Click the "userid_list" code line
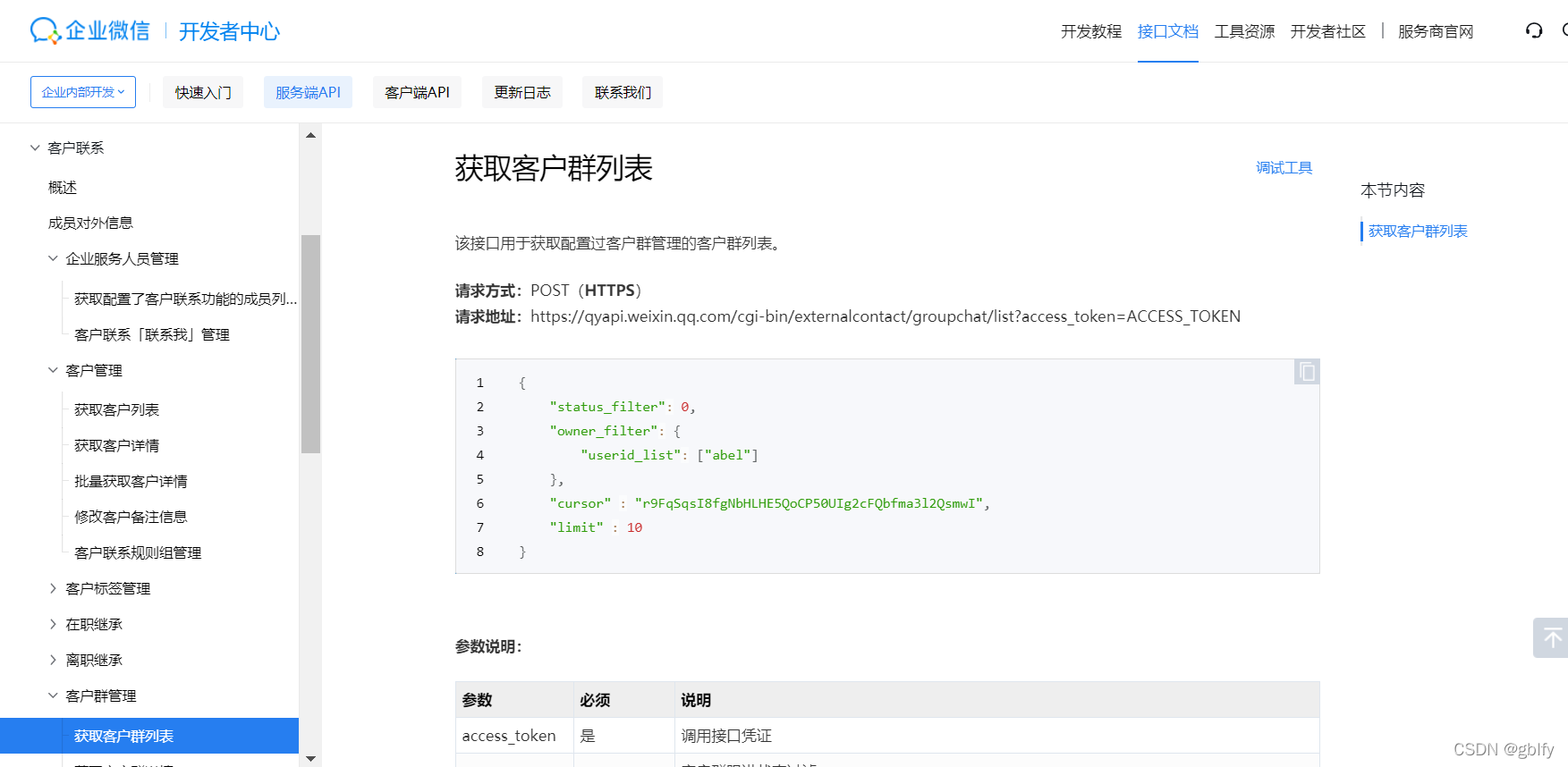Screen dimensions: 1568x767 coord(669,455)
